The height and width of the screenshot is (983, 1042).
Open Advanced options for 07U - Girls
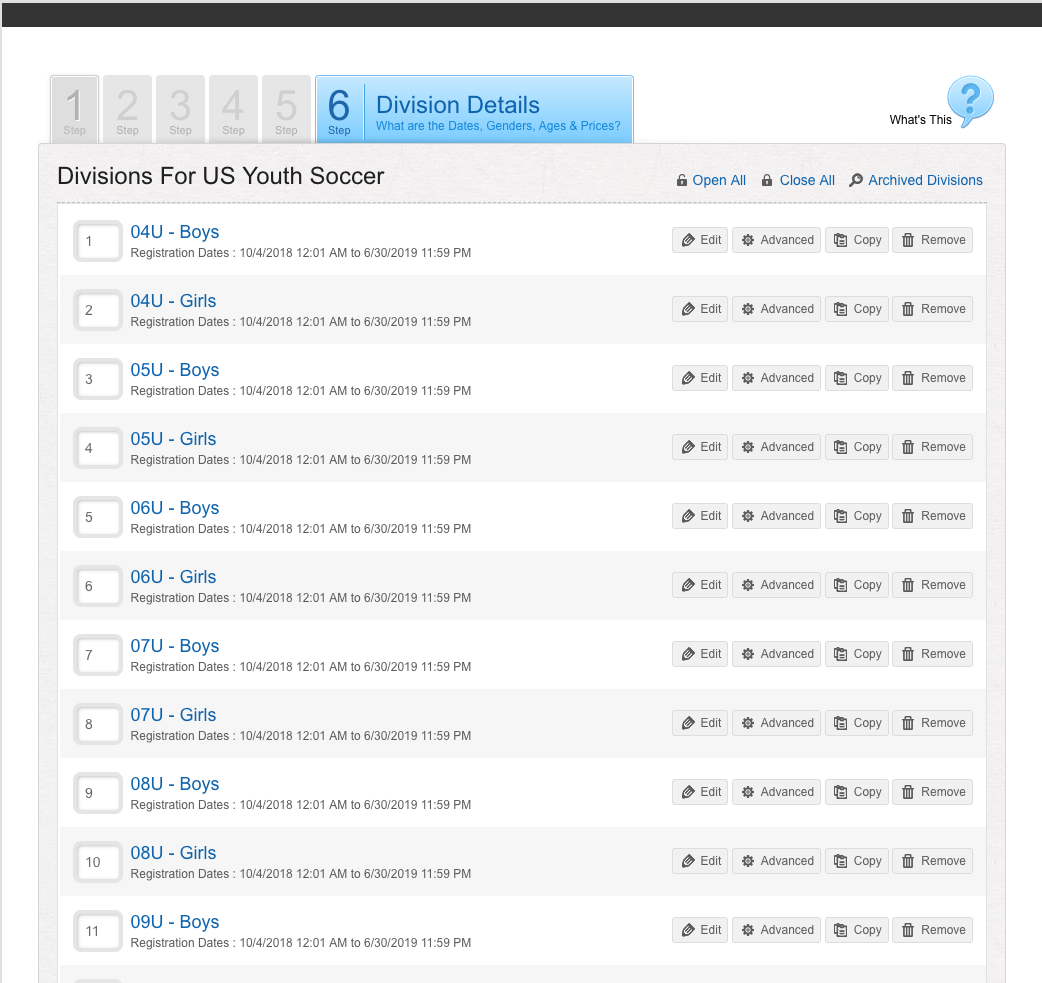point(776,723)
